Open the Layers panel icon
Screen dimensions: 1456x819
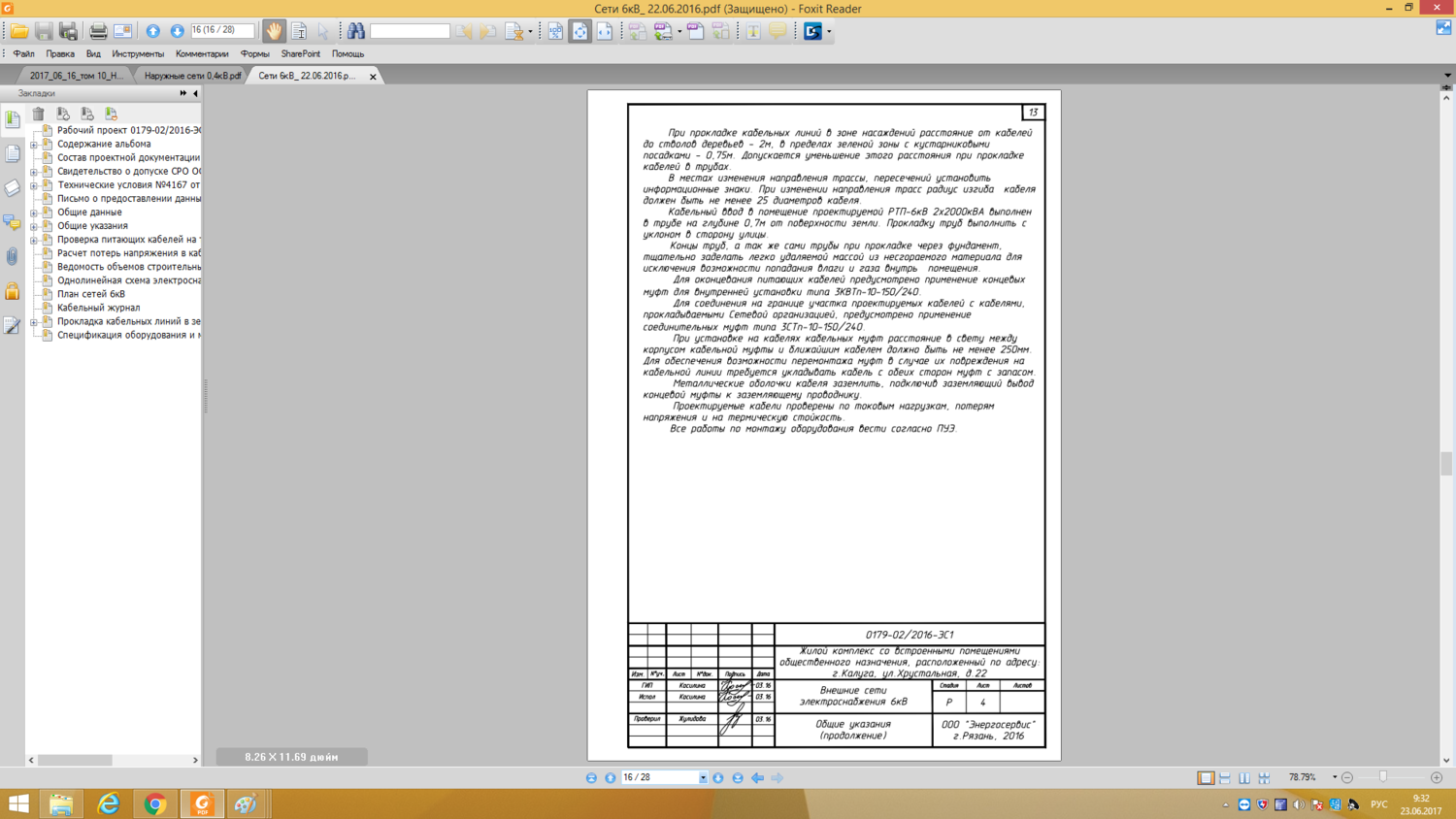(x=13, y=187)
